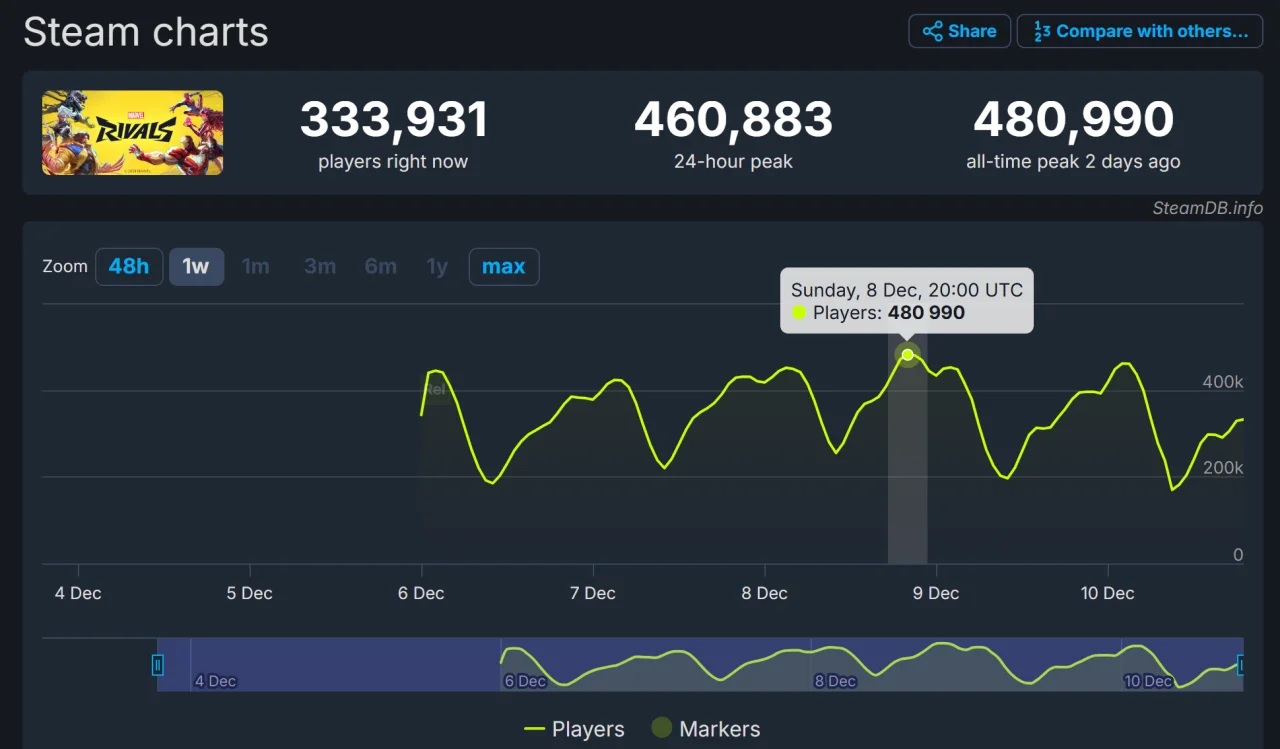Click the Players legend line icon
The width and height of the screenshot is (1280, 749).
(x=535, y=729)
